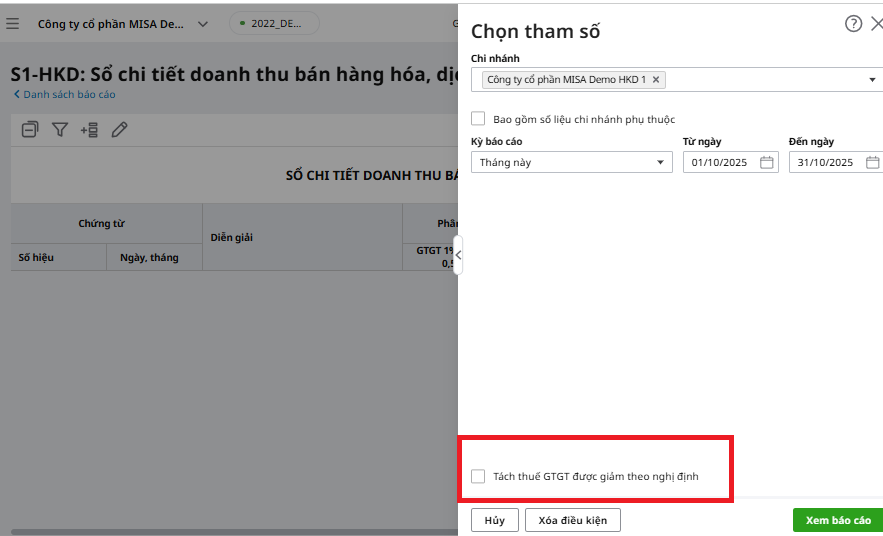The image size is (883, 536).
Task: Select the 2022_DE database tab
Action: pos(273,24)
